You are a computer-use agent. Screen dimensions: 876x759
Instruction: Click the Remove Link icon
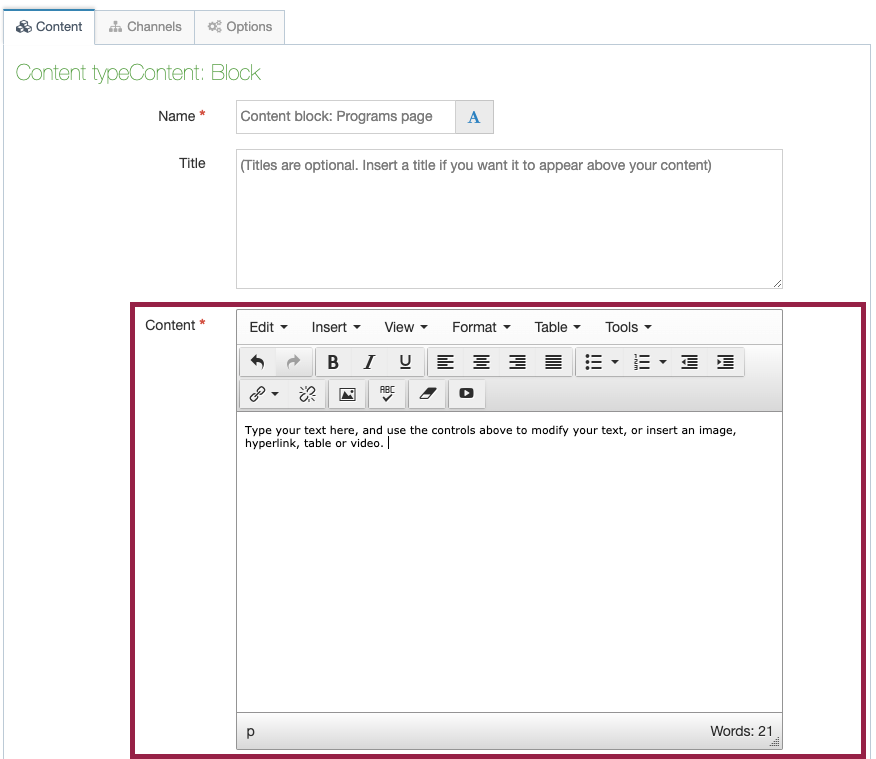click(x=307, y=394)
